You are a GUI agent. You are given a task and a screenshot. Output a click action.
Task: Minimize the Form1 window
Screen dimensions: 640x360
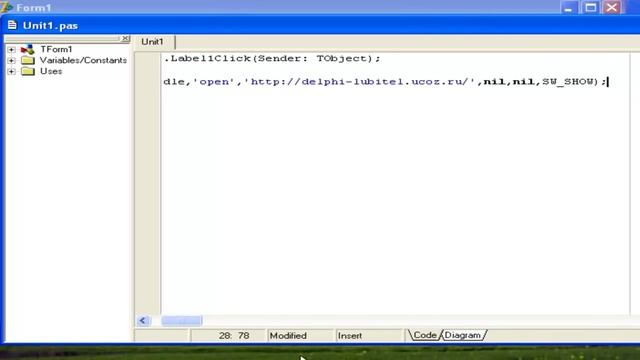[568, 7]
